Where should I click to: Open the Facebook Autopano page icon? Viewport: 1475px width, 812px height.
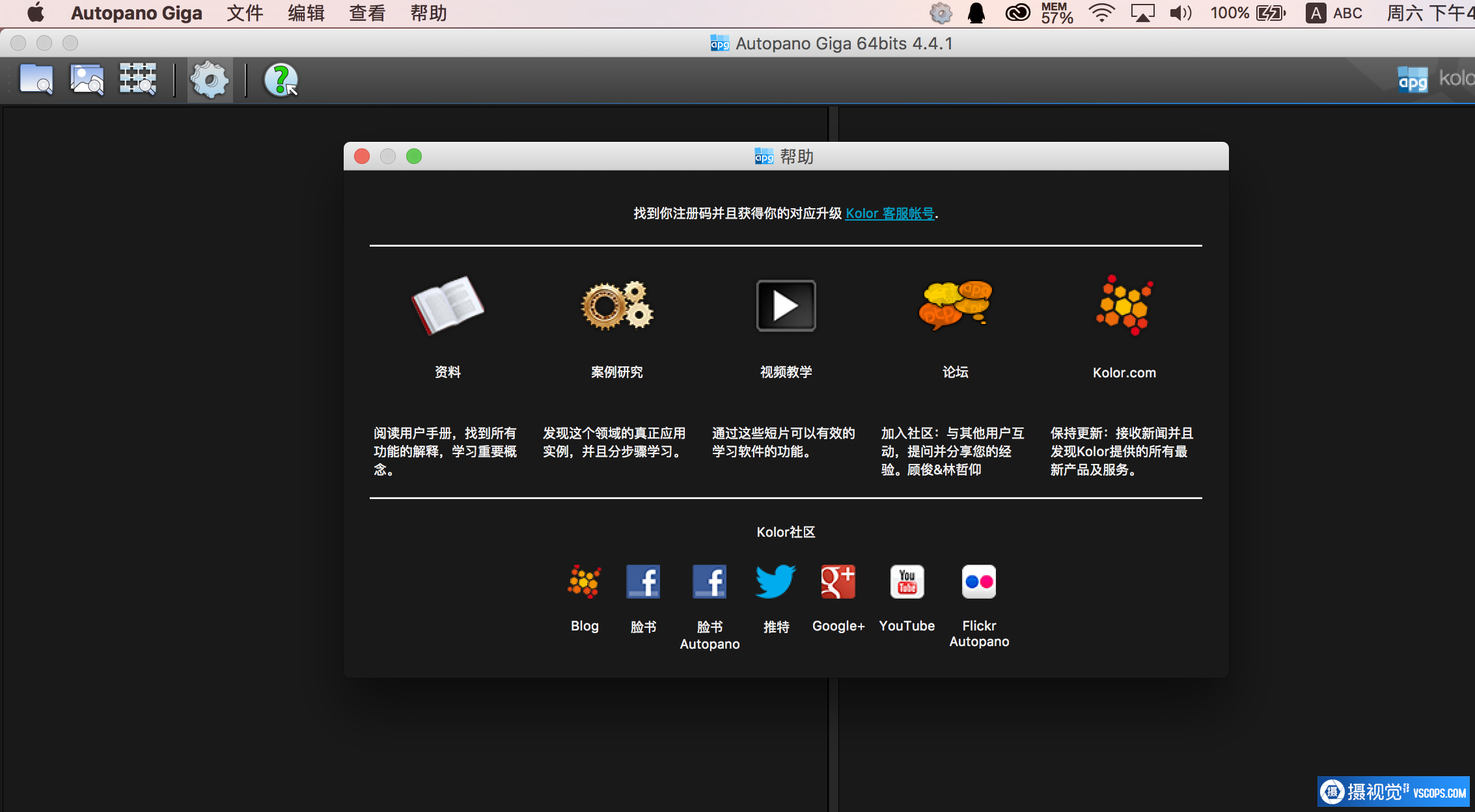pos(710,582)
